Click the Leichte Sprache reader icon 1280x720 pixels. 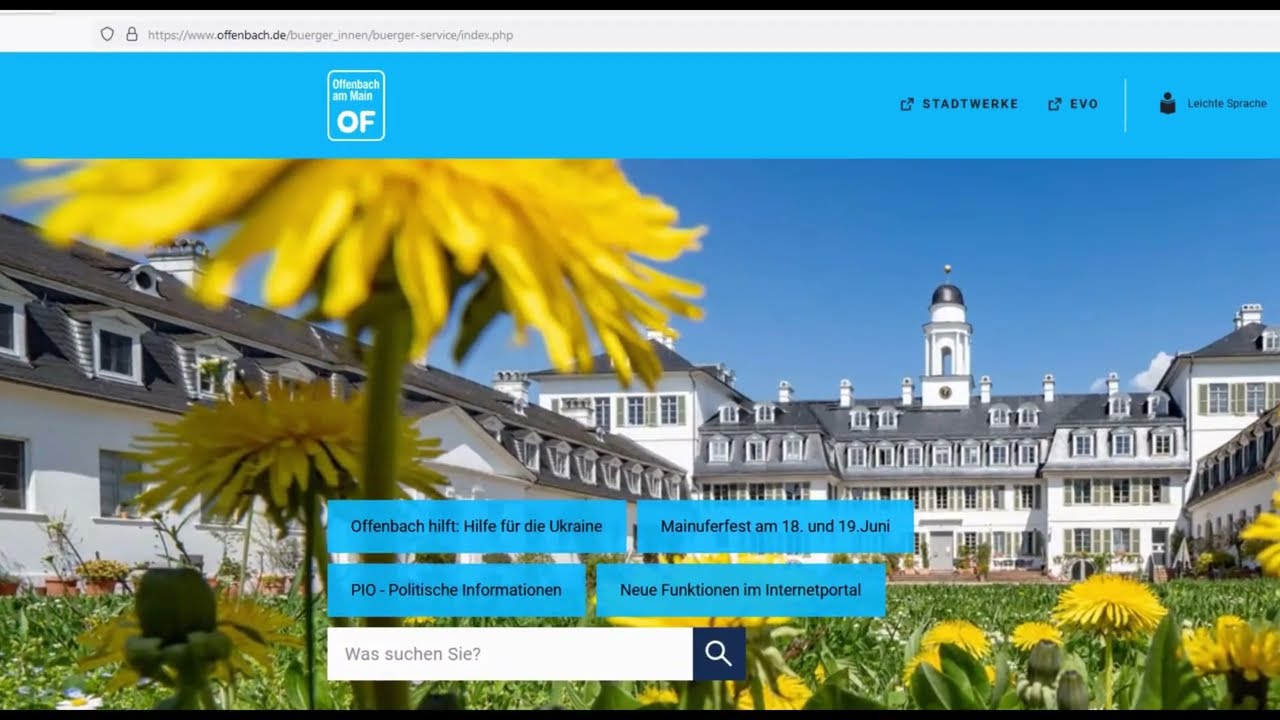click(x=1167, y=103)
